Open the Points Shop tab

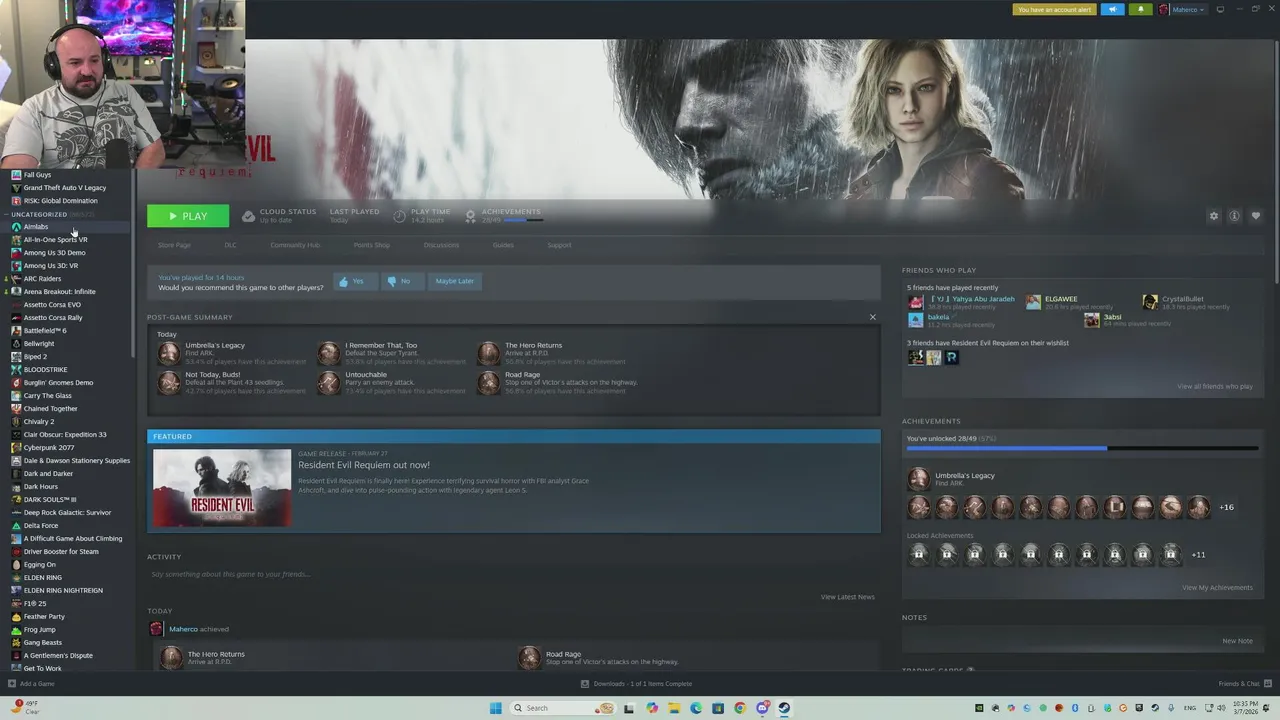tap(371, 245)
